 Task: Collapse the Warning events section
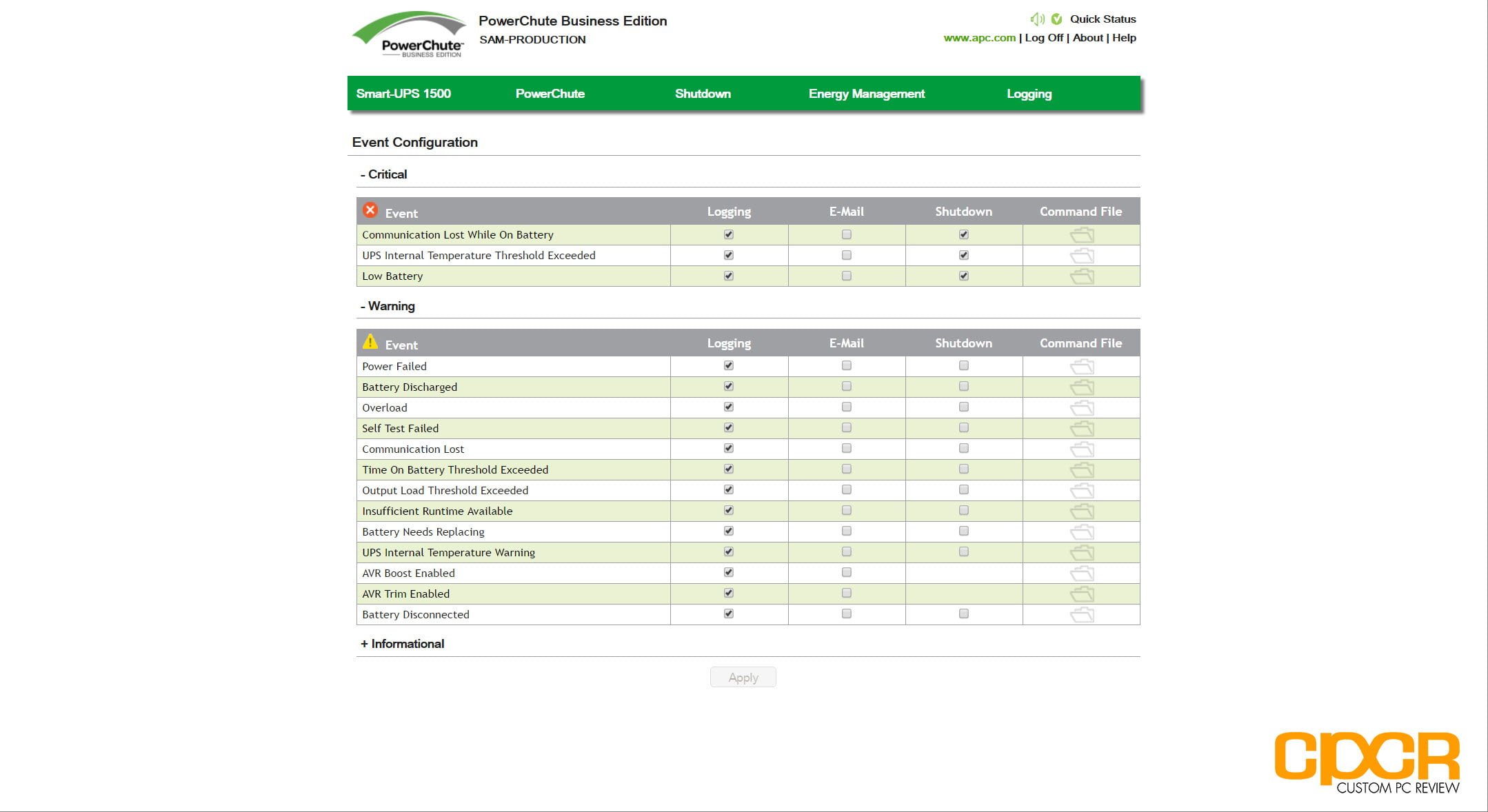388,306
